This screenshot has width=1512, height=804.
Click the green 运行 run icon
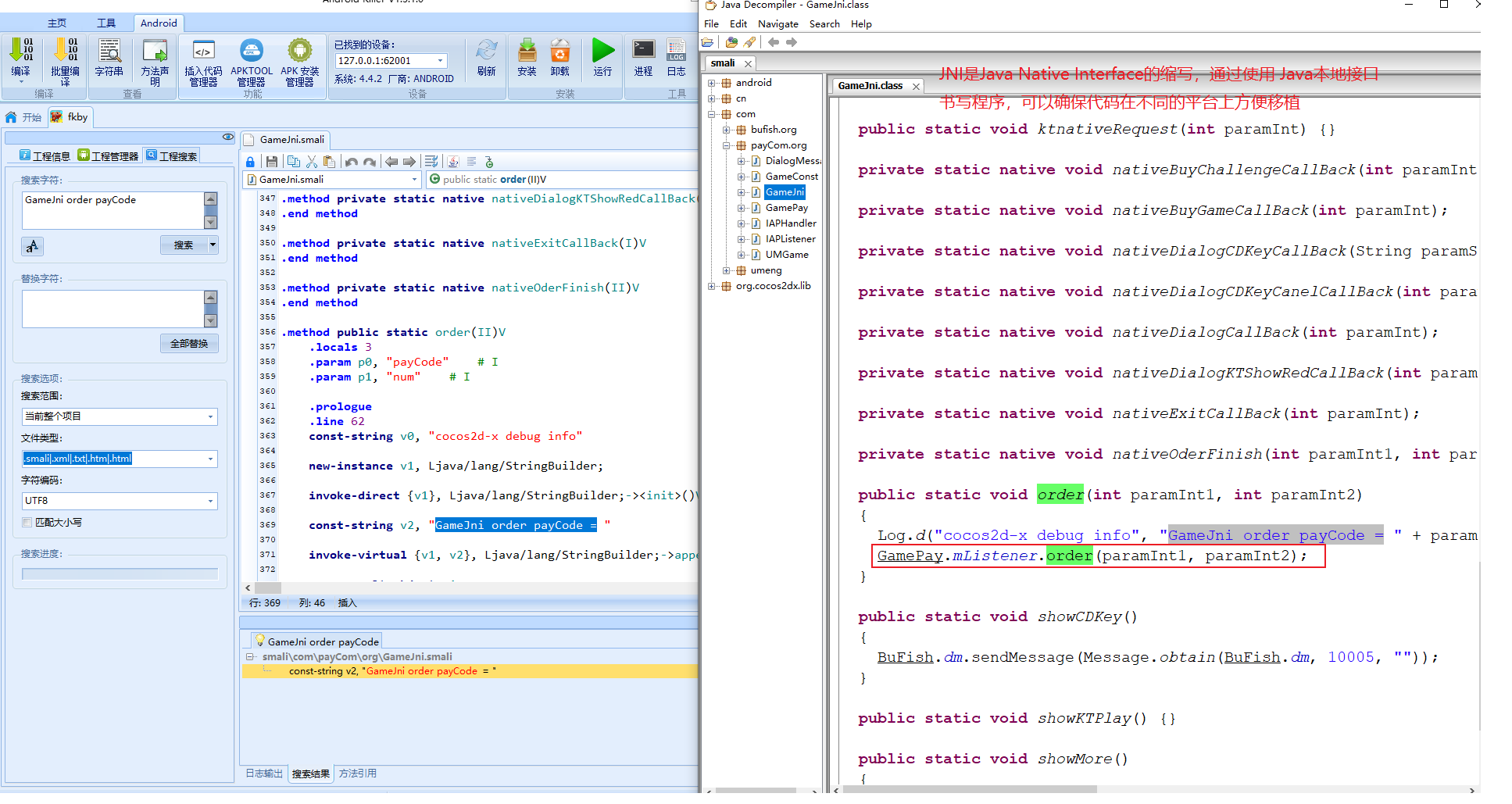tap(603, 58)
